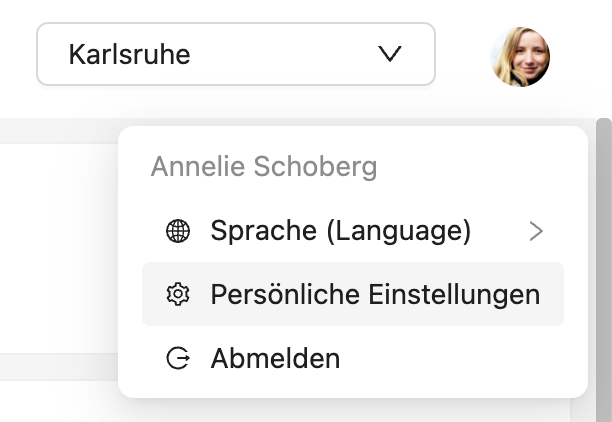Click the globe icon beside Sprache
Viewport: 612px width, 422px height.
177,232
